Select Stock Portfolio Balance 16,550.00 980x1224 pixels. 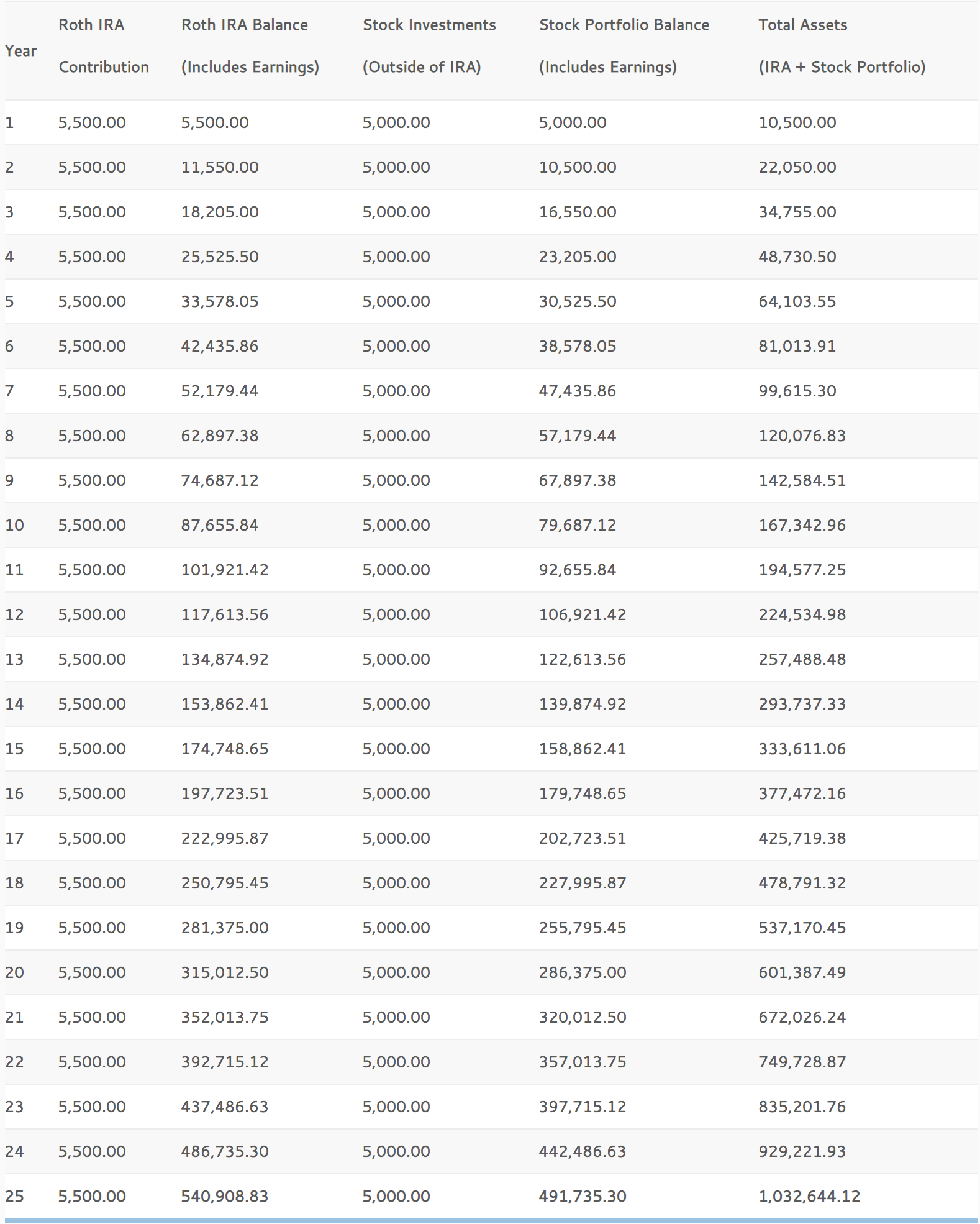coord(578,212)
